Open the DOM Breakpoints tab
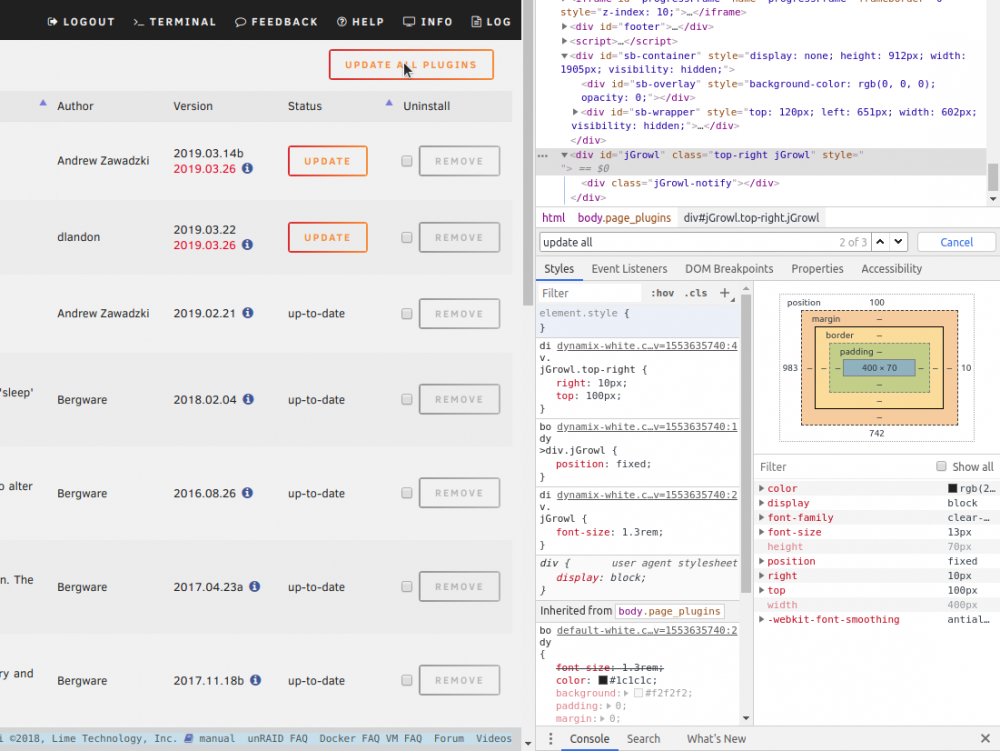This screenshot has height=751, width=1000. click(x=729, y=269)
